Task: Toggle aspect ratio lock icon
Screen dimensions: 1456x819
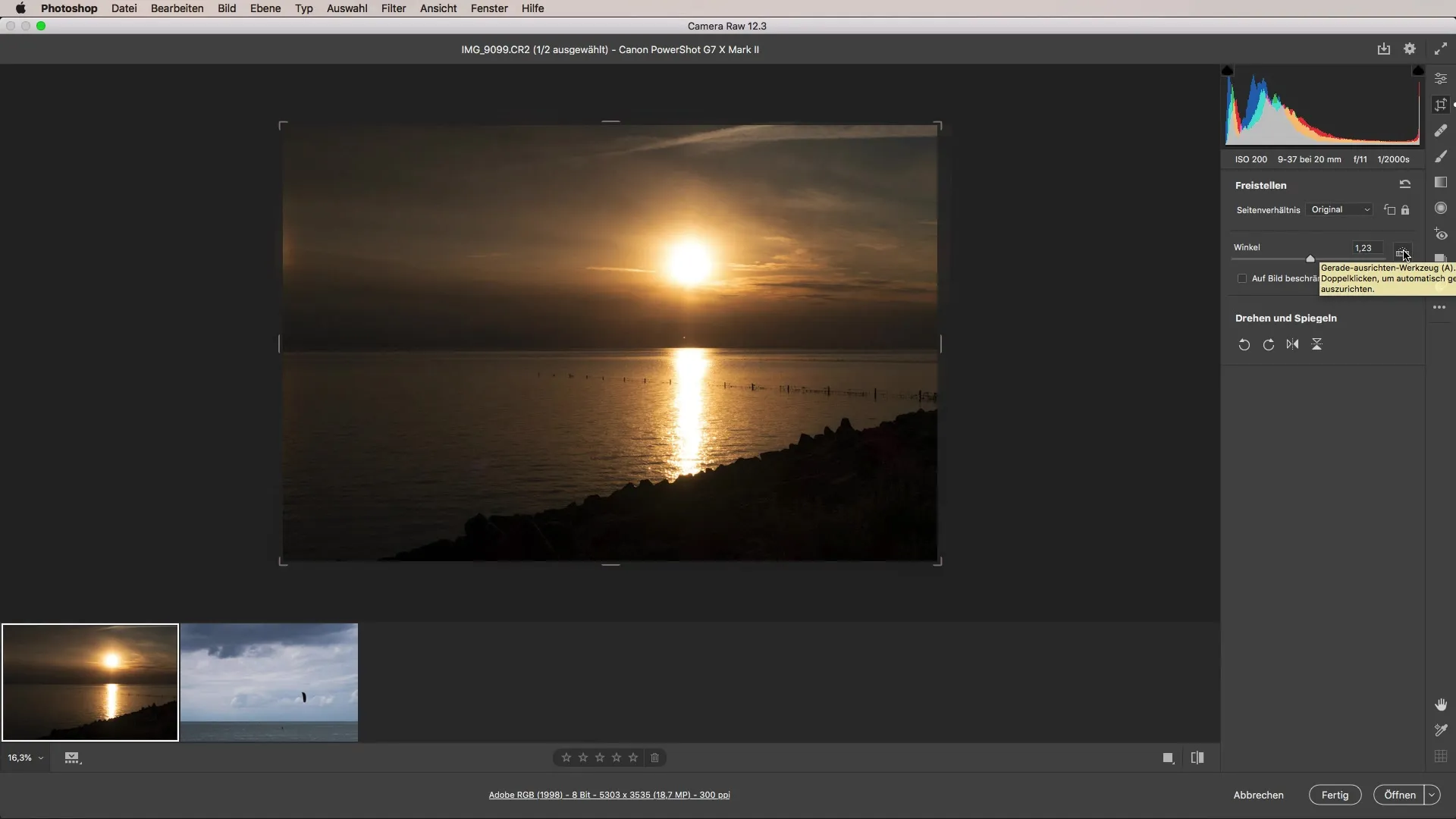Action: (1405, 210)
